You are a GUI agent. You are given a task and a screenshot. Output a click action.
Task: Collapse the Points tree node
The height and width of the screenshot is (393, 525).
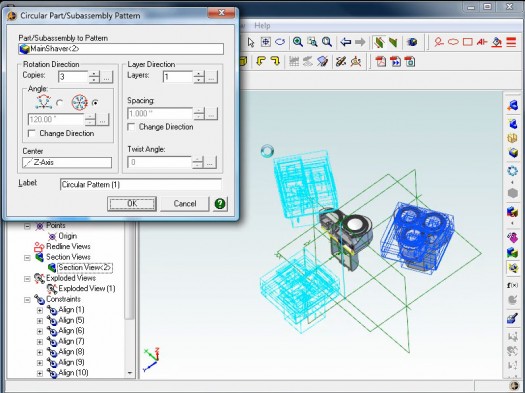27,226
